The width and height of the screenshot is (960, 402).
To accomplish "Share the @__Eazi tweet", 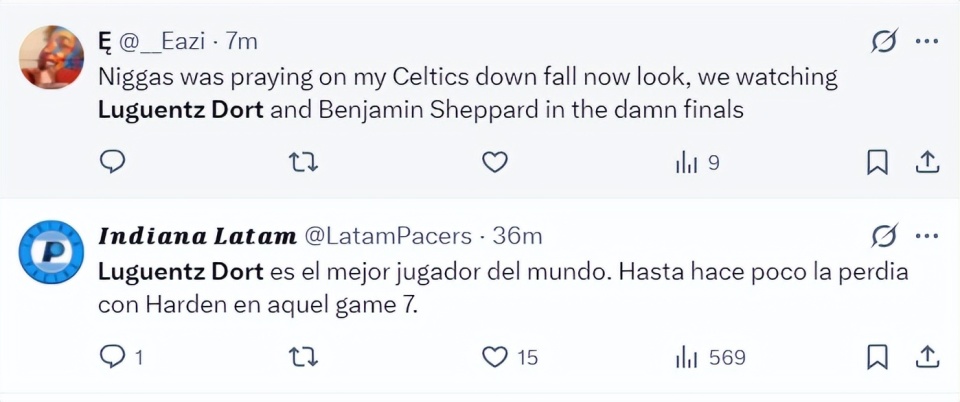I will (x=926, y=162).
